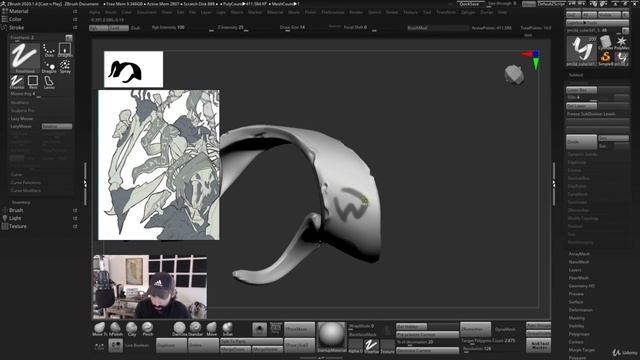Toggle Freeze SubDivision Levels

click(591, 114)
